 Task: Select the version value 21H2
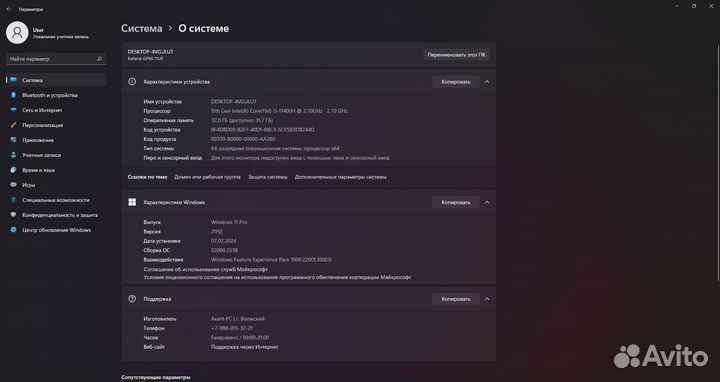216,232
